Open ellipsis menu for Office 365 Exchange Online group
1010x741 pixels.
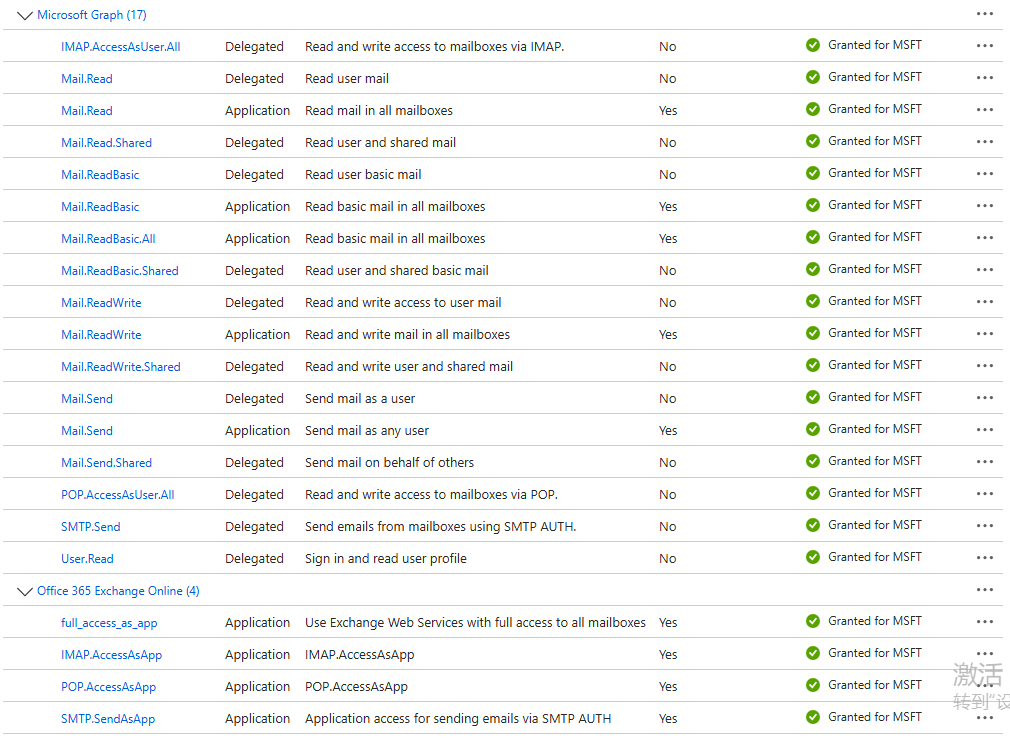point(985,590)
